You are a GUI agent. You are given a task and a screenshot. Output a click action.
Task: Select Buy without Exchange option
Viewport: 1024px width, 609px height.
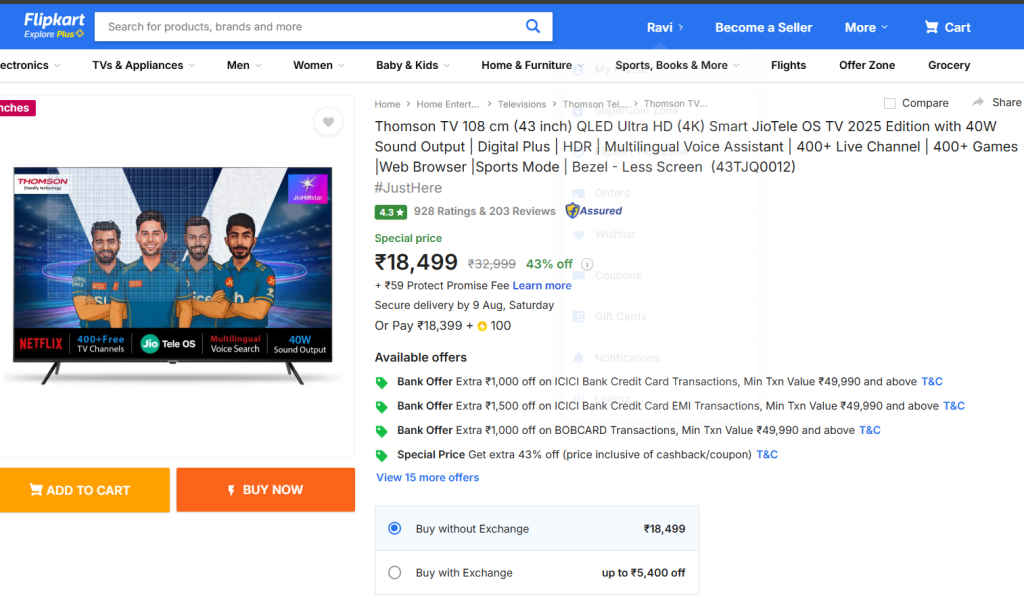(394, 527)
